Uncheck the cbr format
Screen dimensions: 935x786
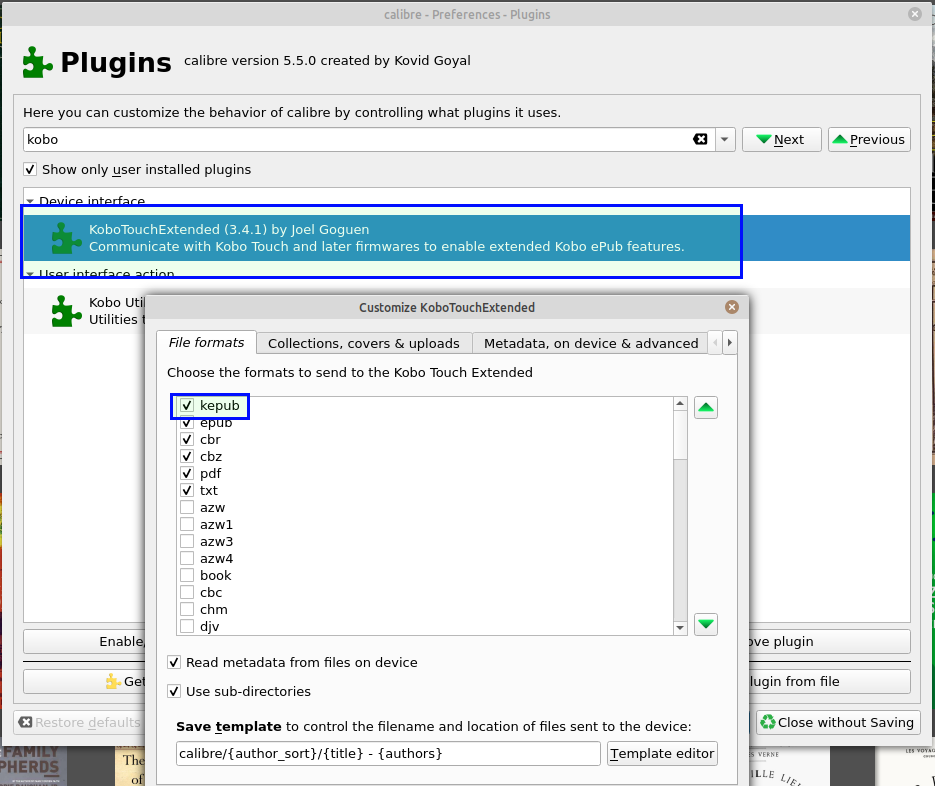pyautogui.click(x=187, y=440)
